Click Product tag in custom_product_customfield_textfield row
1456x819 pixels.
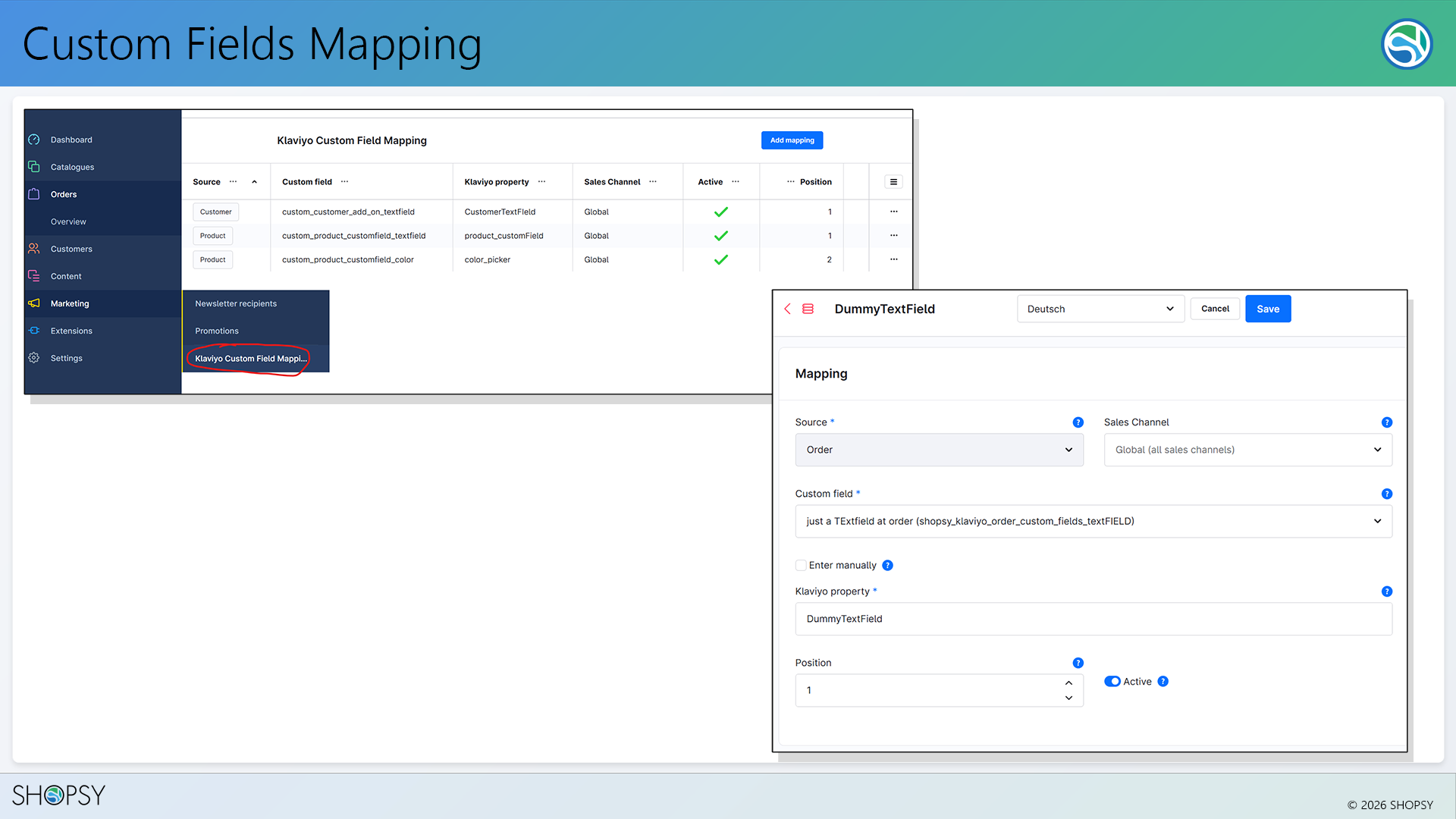point(212,236)
